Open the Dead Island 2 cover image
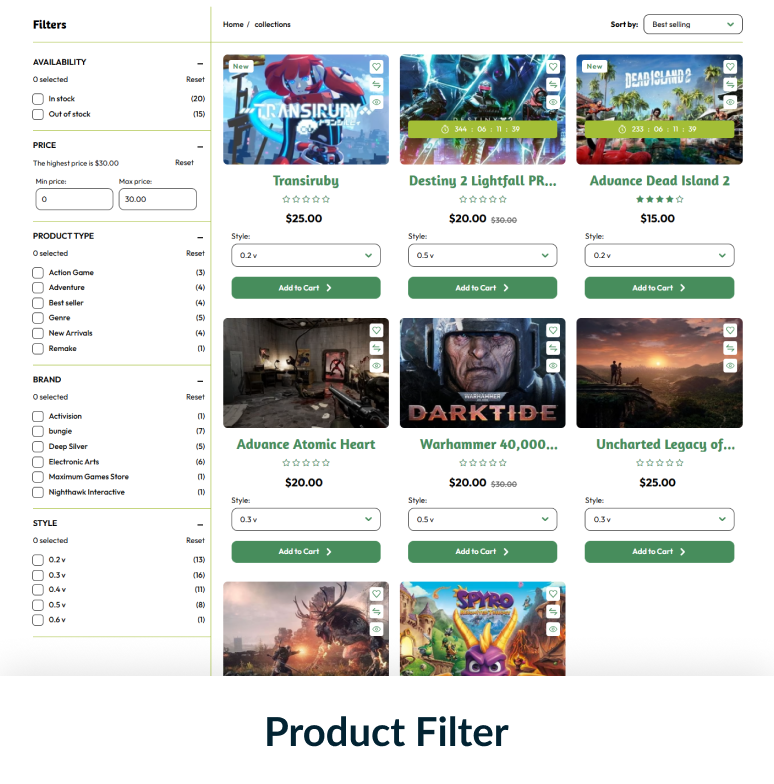This screenshot has width=774, height=784. tap(660, 110)
